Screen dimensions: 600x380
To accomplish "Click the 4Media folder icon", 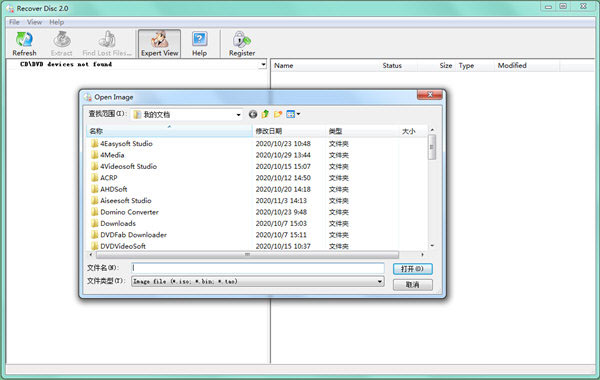I will point(95,155).
